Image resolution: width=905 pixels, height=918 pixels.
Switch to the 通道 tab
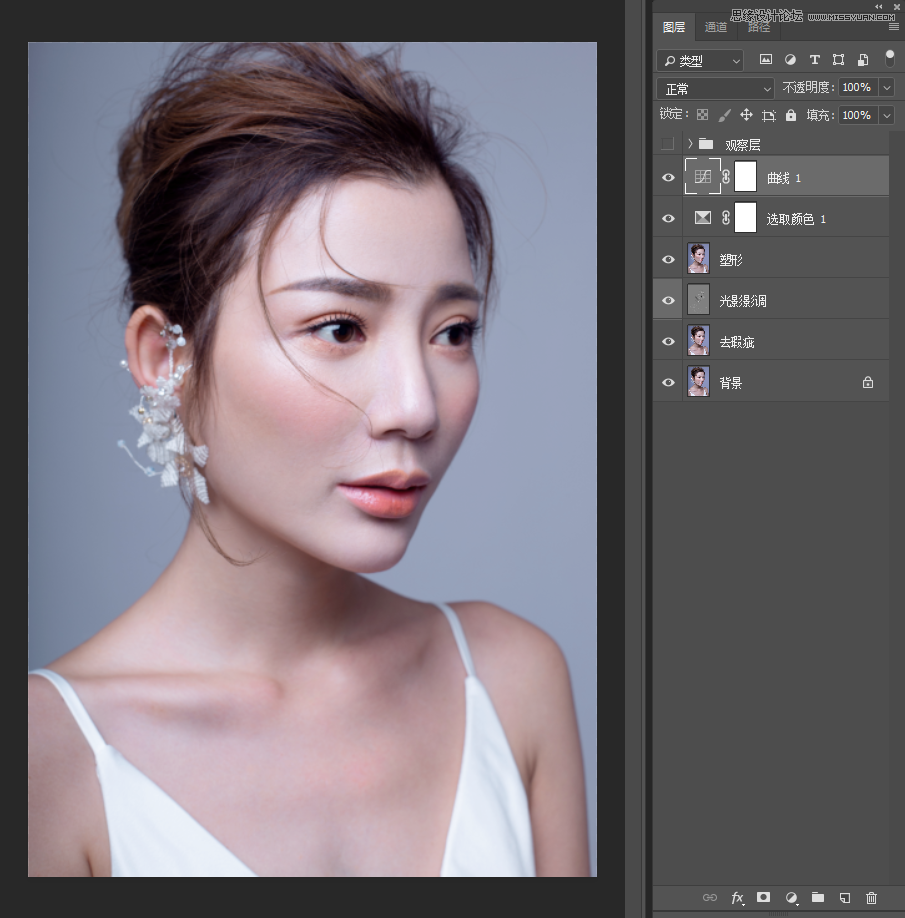point(716,27)
